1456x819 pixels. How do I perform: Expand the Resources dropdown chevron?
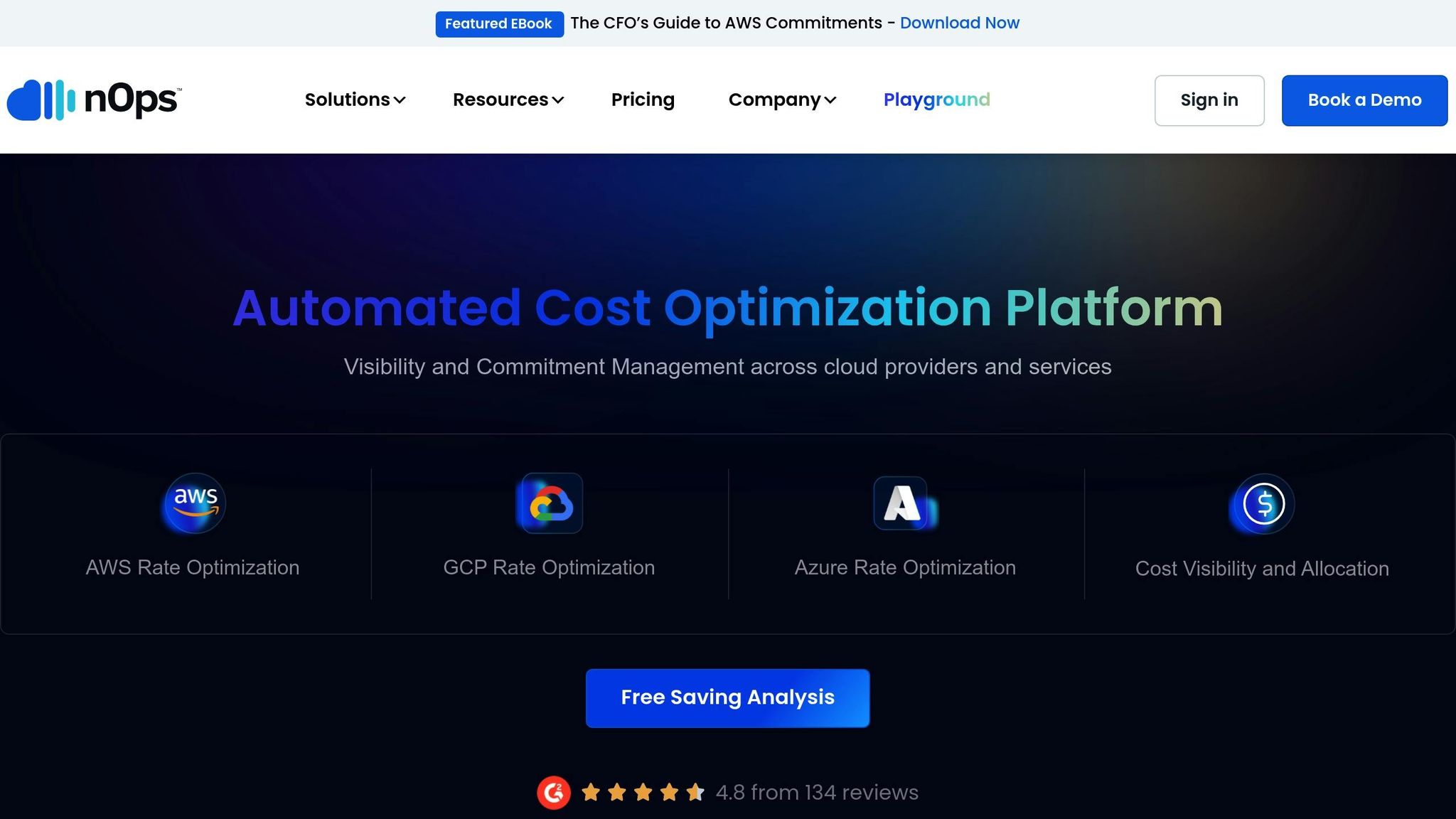pos(558,100)
